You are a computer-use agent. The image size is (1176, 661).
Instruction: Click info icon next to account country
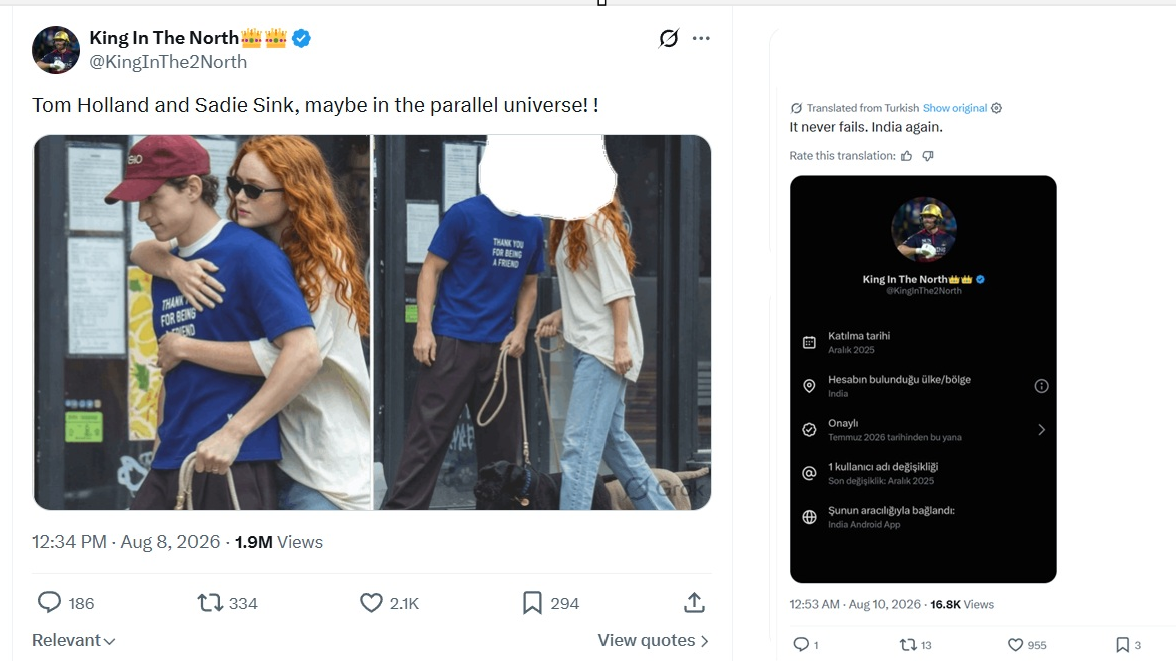tap(1041, 386)
